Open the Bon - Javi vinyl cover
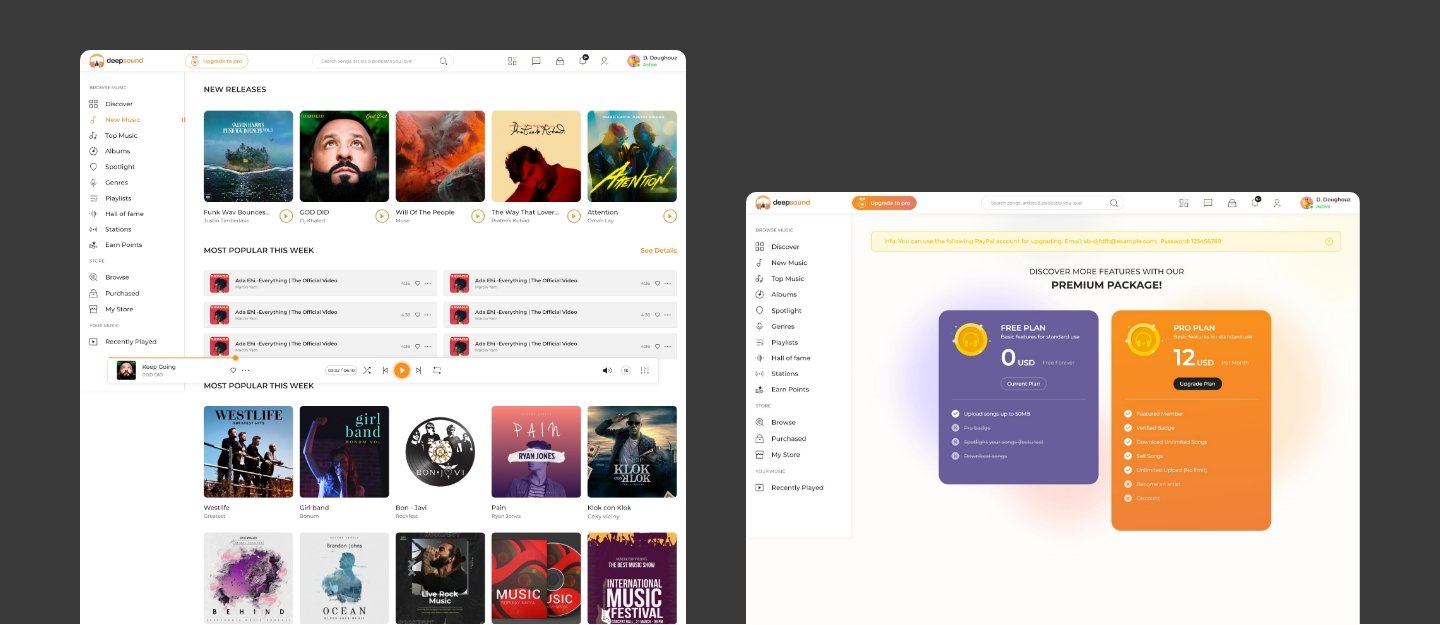The height and width of the screenshot is (625, 1440). tap(440, 452)
